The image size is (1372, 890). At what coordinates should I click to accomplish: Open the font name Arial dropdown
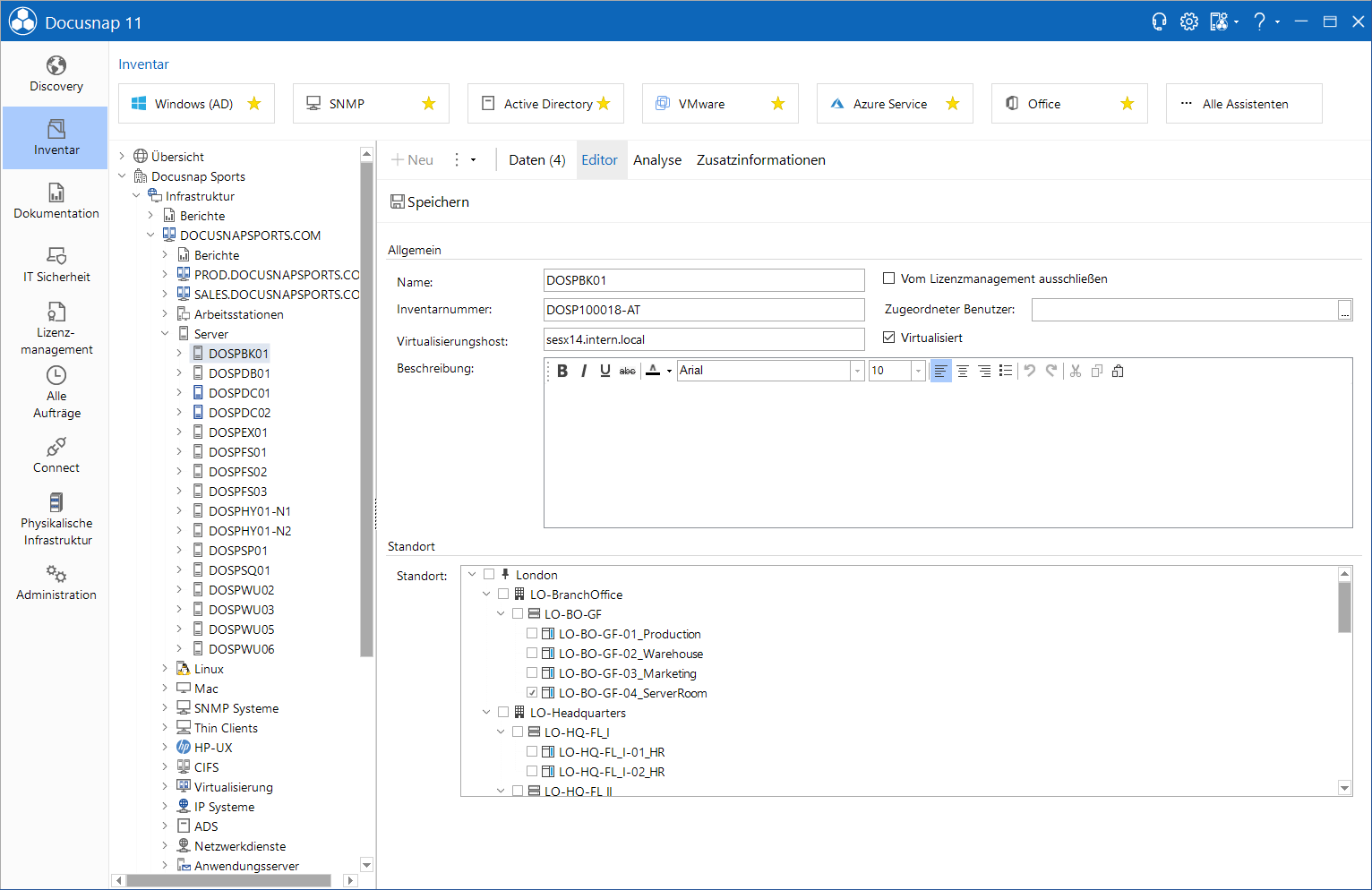857,371
